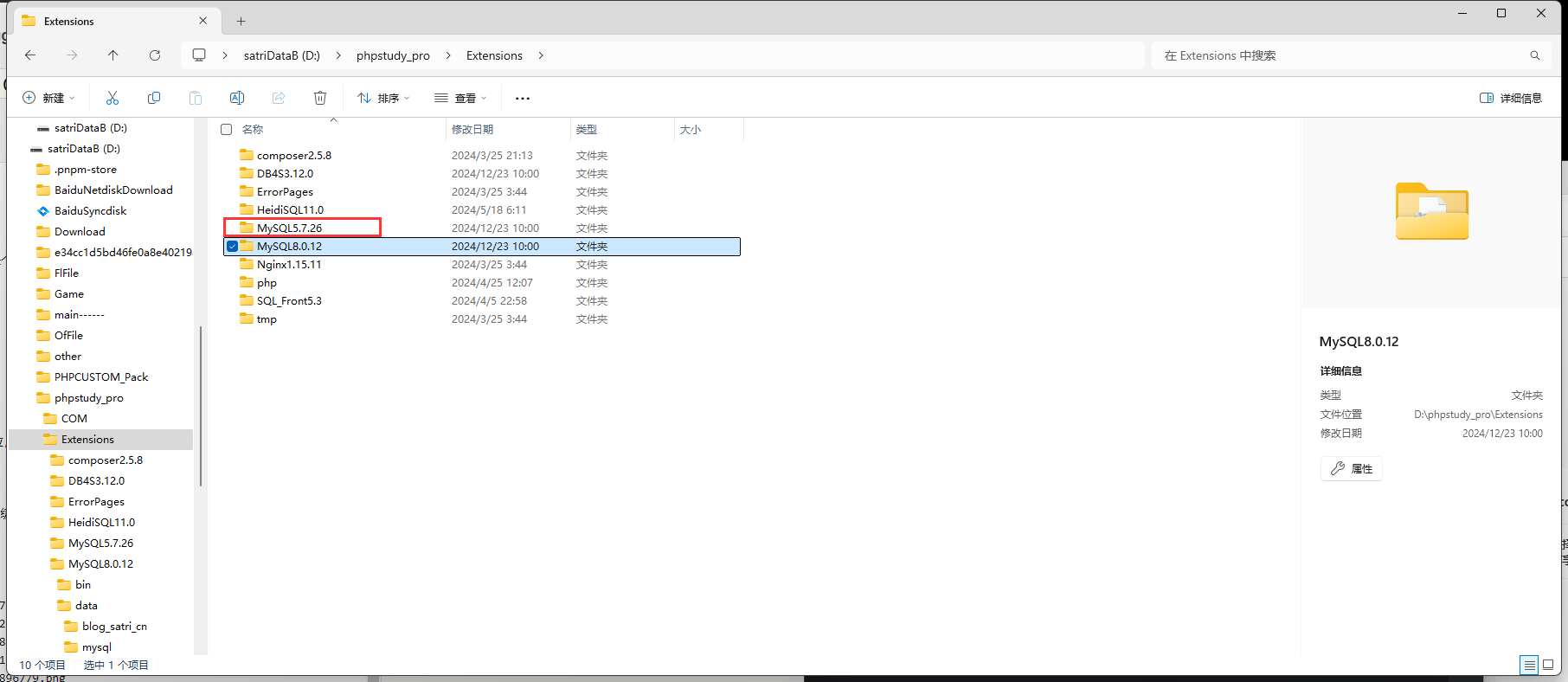Delete the selected folder with trash icon
The image size is (1568, 682).
(320, 98)
